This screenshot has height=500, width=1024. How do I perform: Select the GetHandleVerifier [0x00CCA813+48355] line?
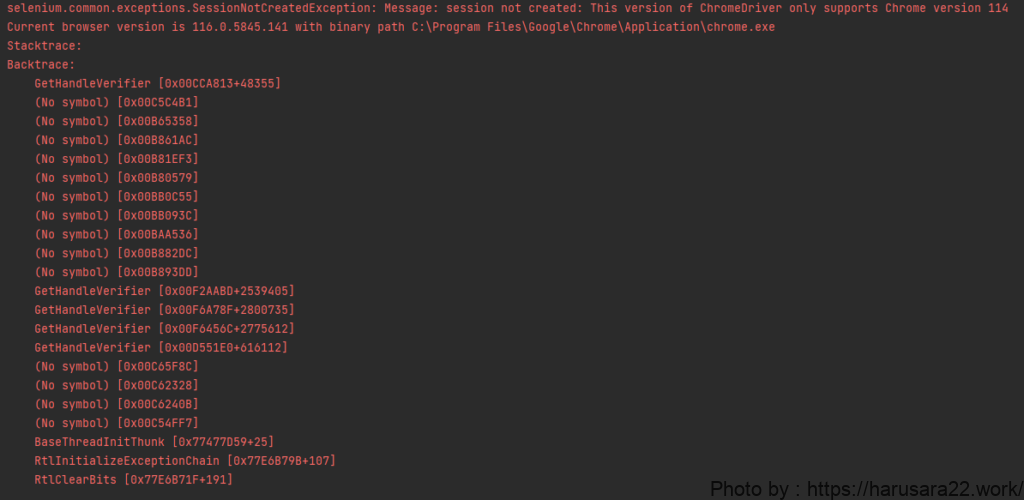[157, 83]
